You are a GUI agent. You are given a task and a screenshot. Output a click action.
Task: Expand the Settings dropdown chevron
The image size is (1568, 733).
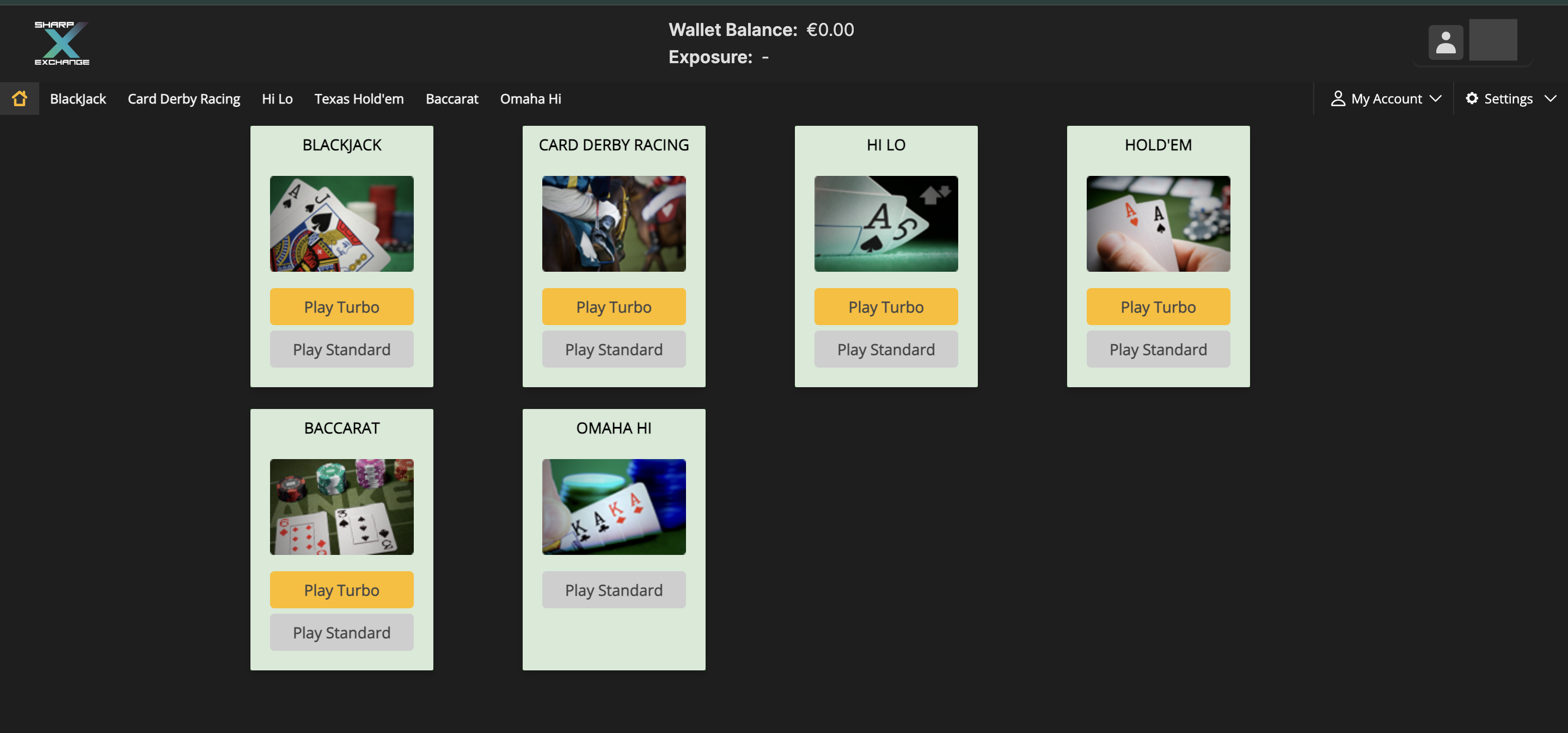point(1549,99)
